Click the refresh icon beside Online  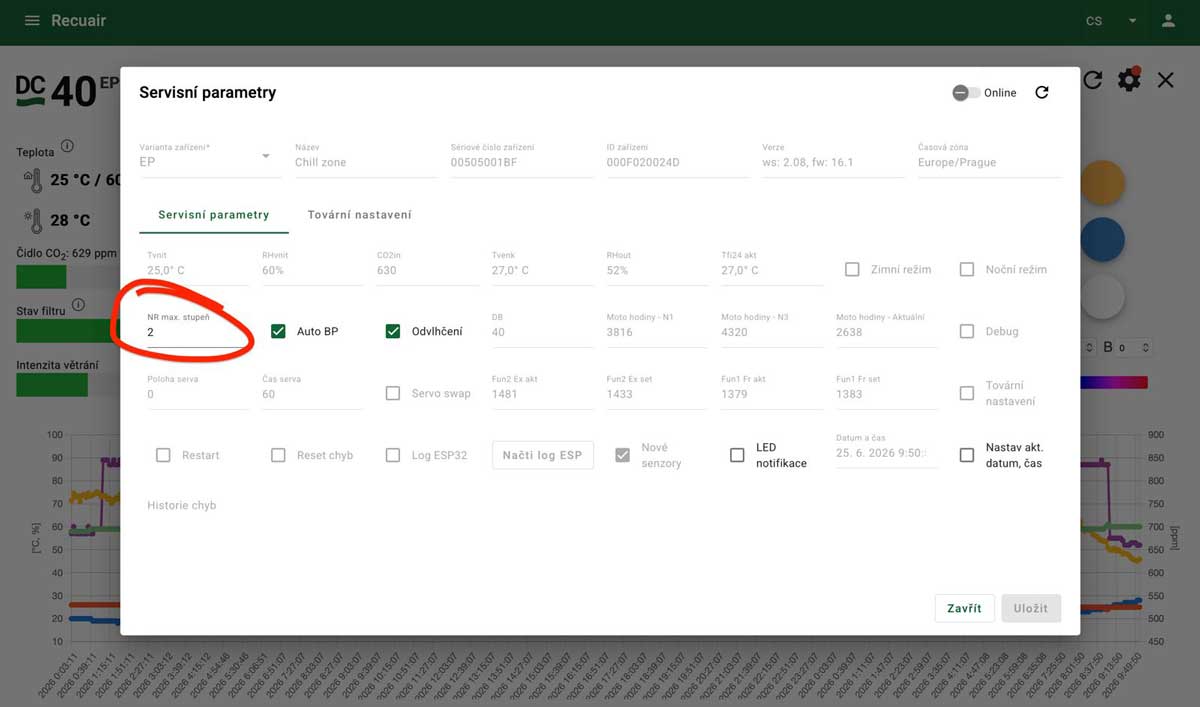pyautogui.click(x=1041, y=92)
